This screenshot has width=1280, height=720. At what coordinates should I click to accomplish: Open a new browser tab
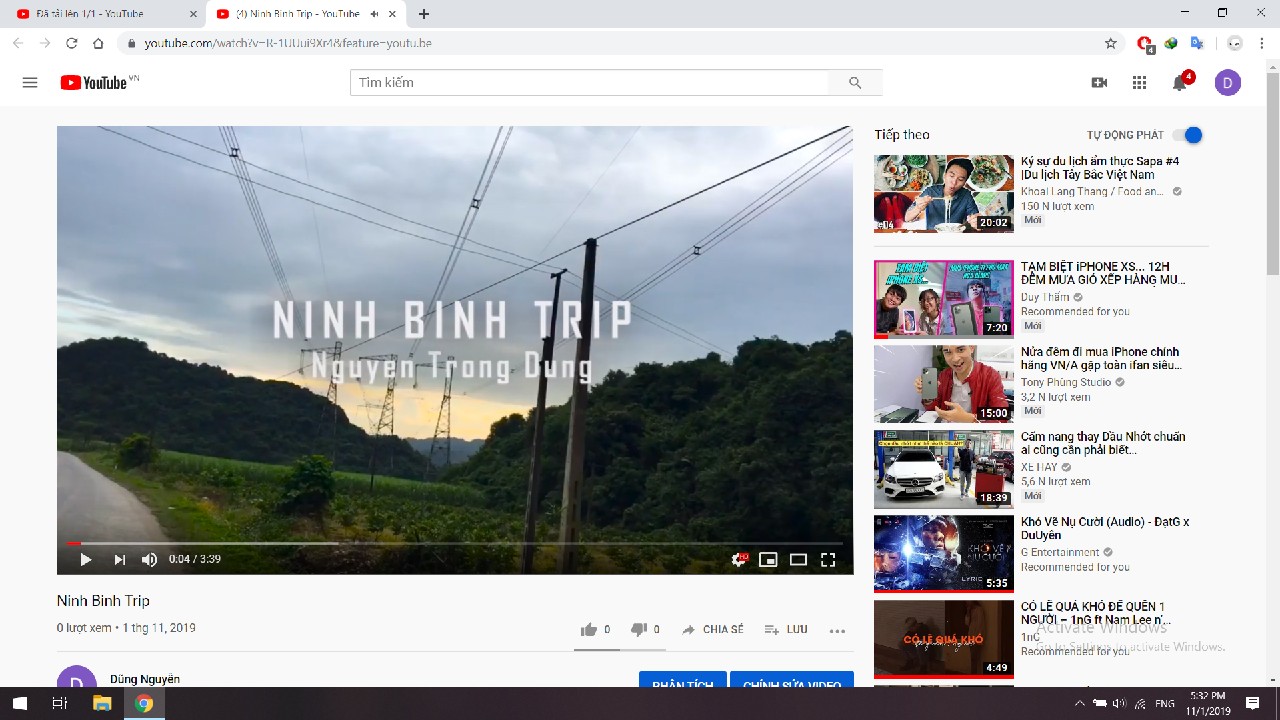(x=424, y=14)
